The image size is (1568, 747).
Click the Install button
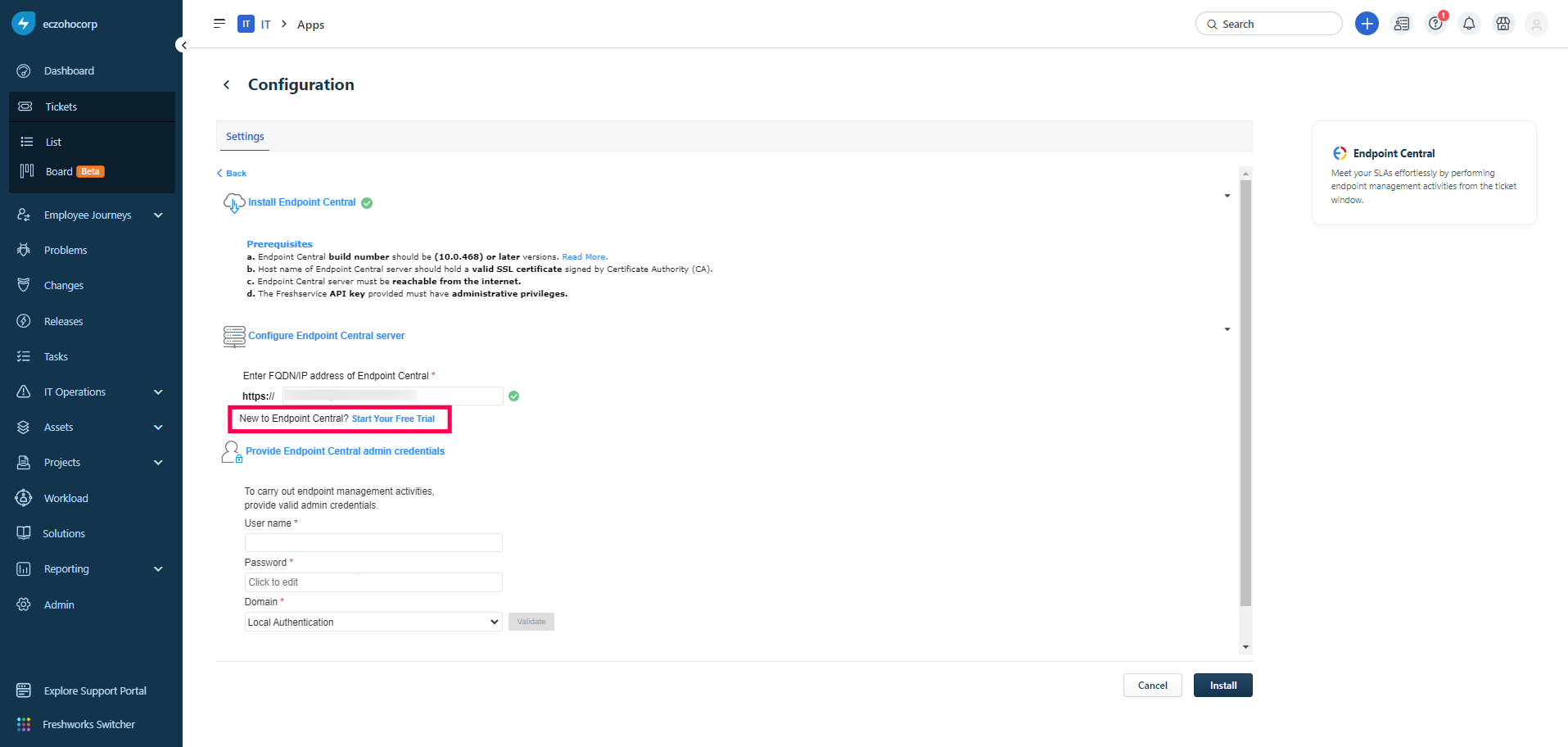click(x=1223, y=686)
